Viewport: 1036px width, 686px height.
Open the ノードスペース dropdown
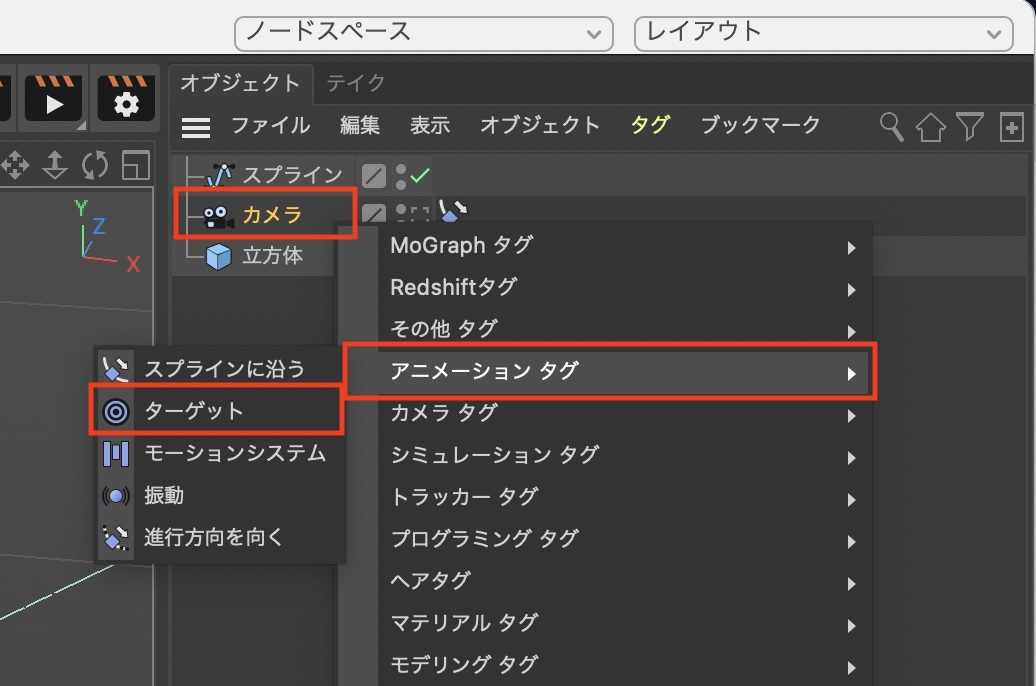(x=422, y=32)
